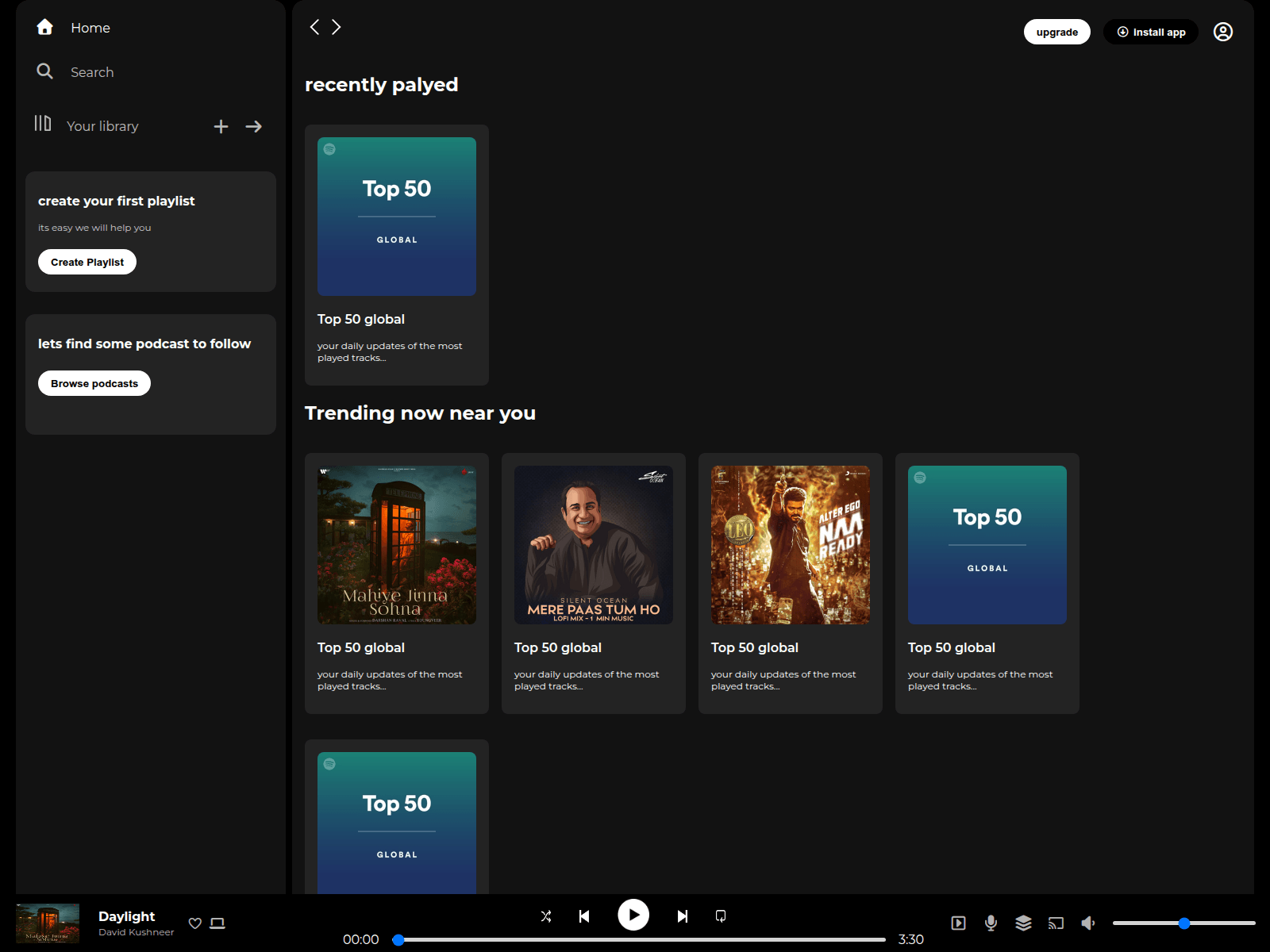Expand library with right arrow icon
1270x952 pixels.
[x=253, y=126]
